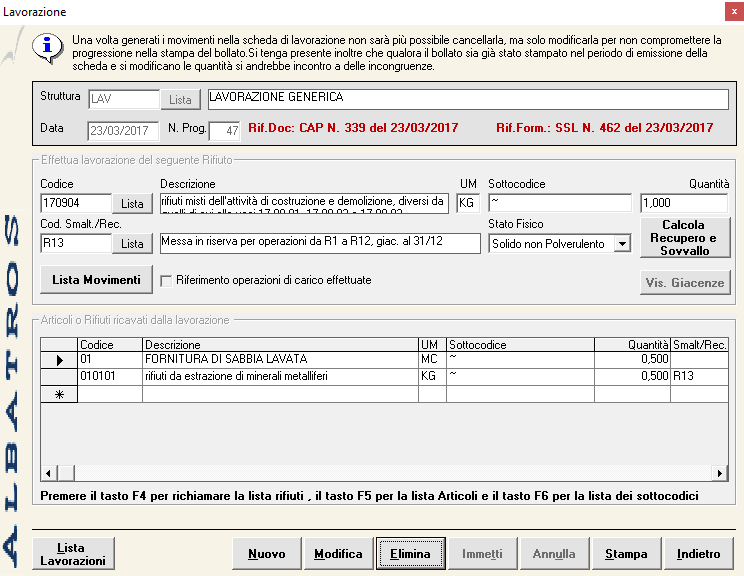The height and width of the screenshot is (576, 744).
Task: Click the Quantità field showing 1,000
Action: pyautogui.click(x=684, y=203)
